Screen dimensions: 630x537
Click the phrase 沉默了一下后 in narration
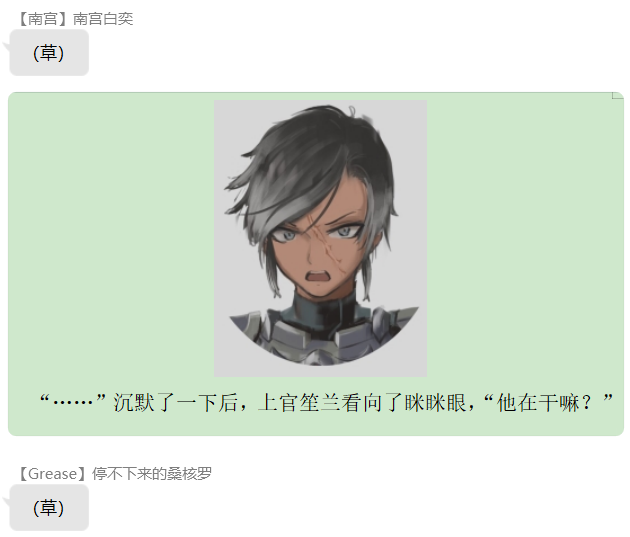(x=175, y=402)
